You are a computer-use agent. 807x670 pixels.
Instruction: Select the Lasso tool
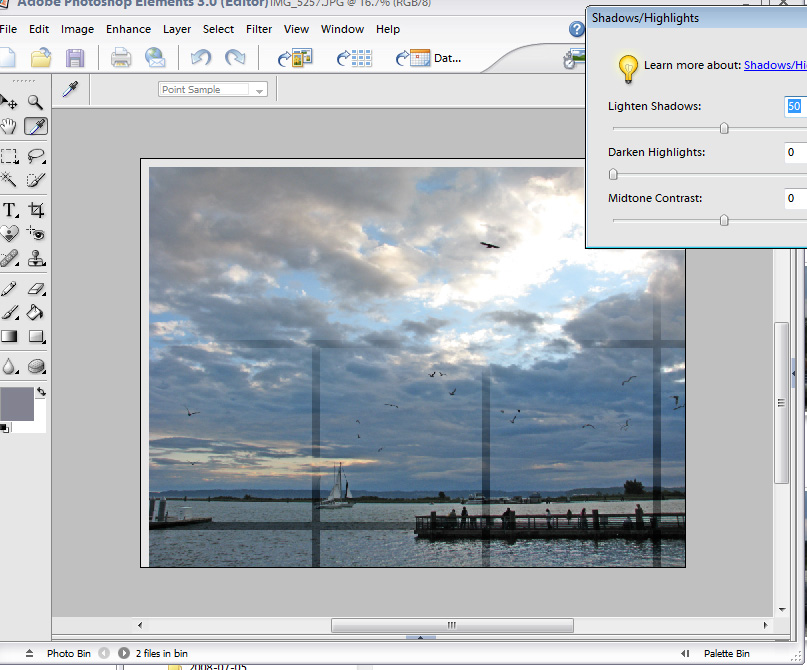(x=36, y=156)
